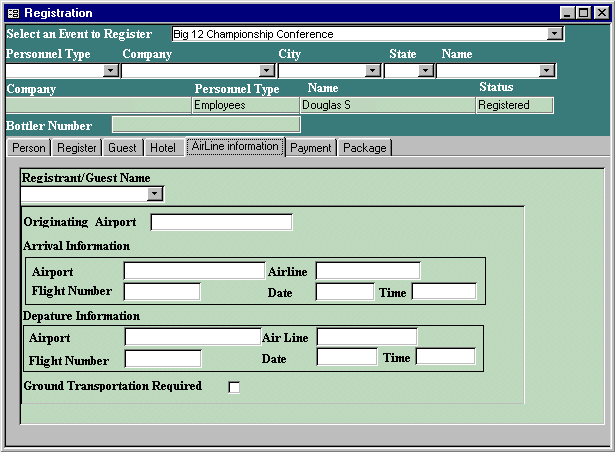Click the Departure Flight Number field
Screen dimensions: 615x452
click(x=163, y=359)
